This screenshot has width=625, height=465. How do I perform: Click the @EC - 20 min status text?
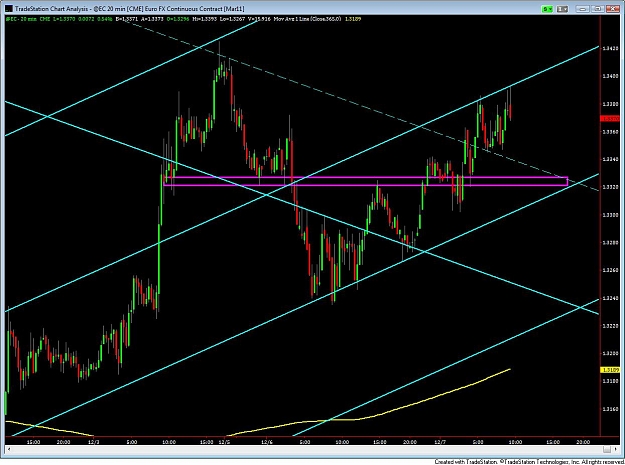[21, 19]
